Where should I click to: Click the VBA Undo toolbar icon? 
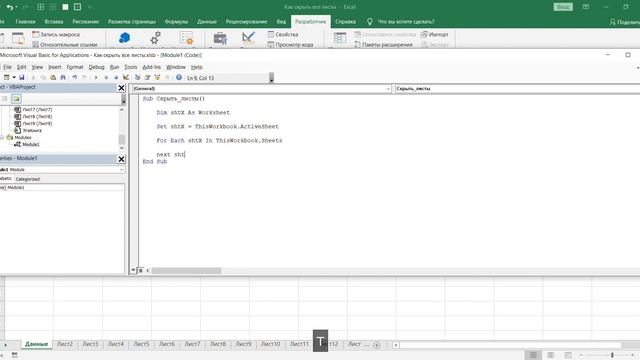pos(75,78)
